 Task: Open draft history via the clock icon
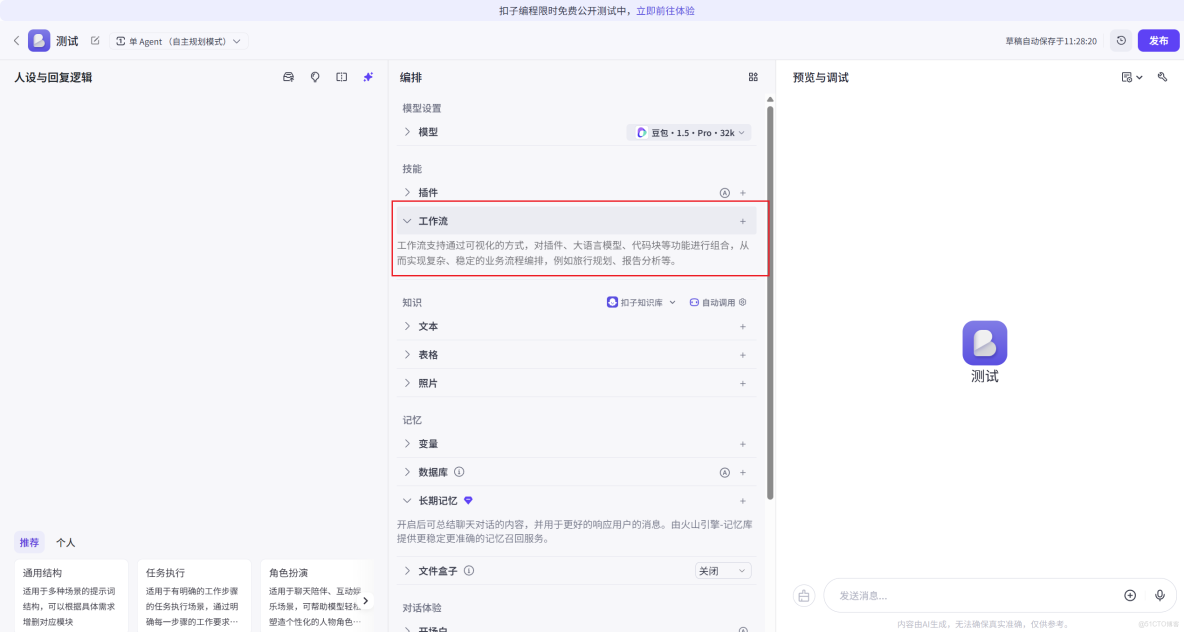1120,41
